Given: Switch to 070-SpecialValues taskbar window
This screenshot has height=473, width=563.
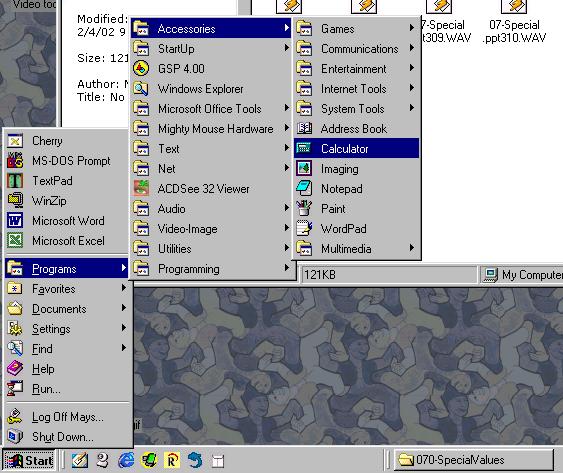Looking at the screenshot, I should click(x=474, y=460).
